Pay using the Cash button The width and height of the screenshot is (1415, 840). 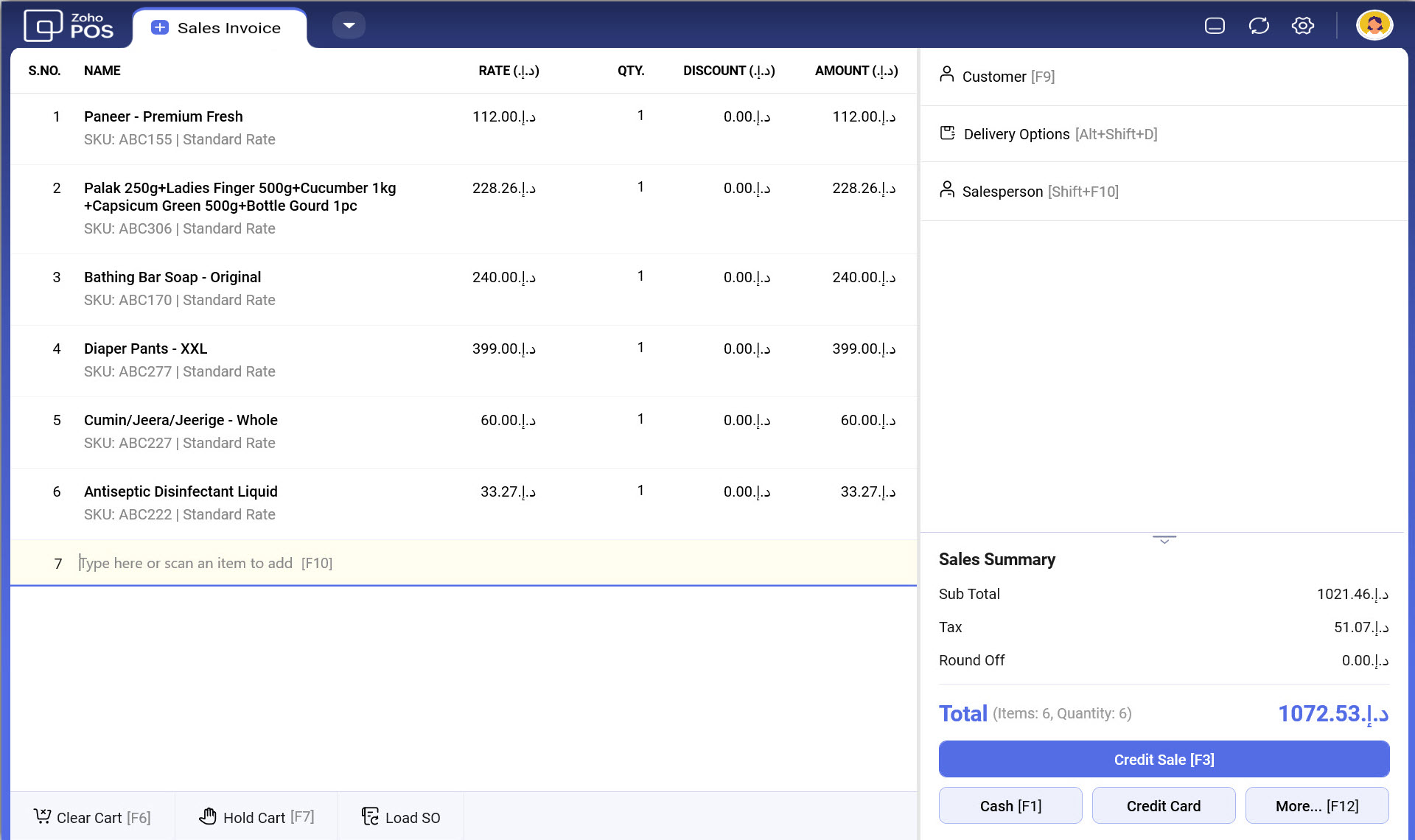tap(1010, 806)
